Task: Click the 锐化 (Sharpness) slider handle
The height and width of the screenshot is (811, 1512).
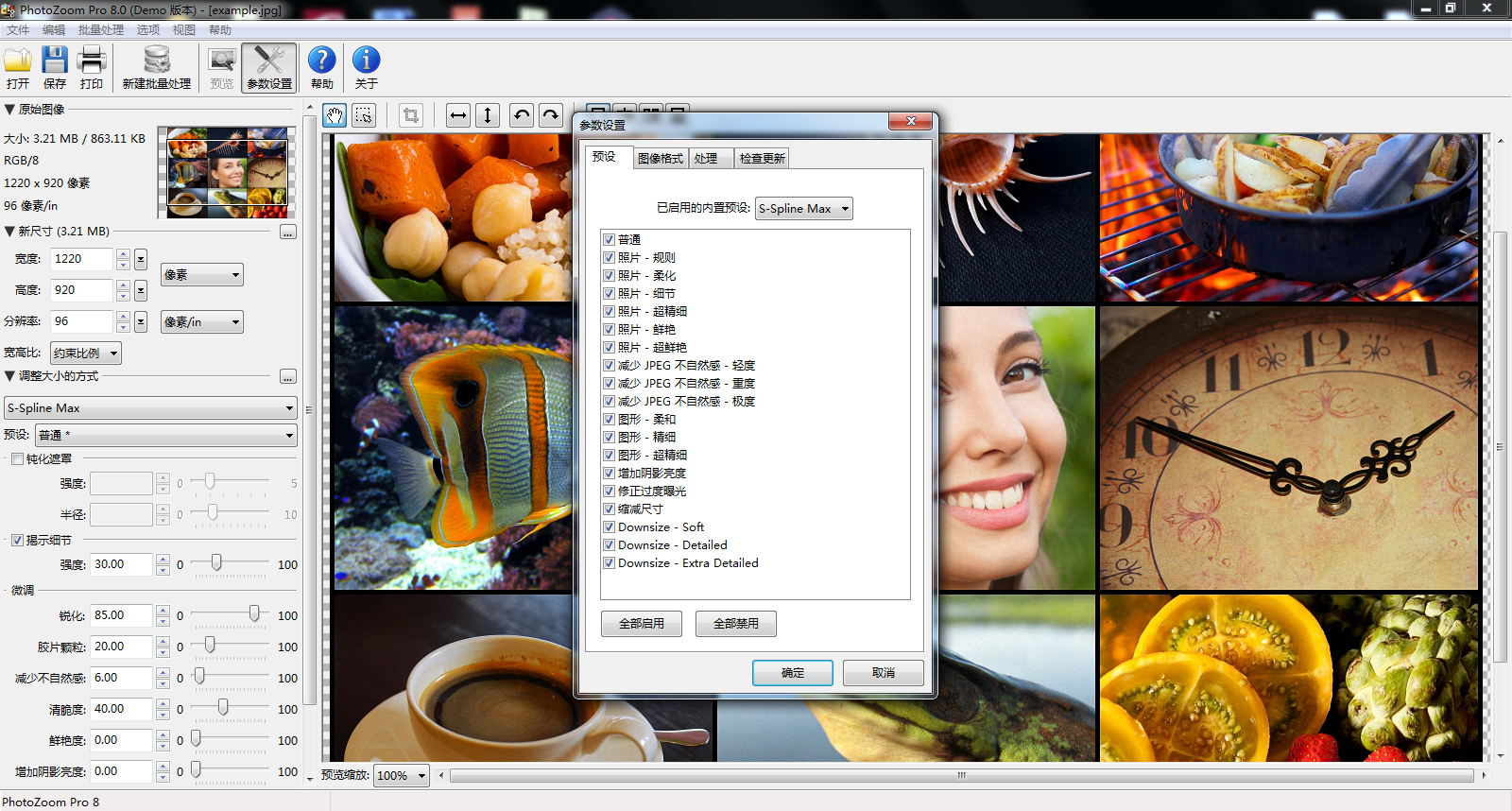Action: coord(254,614)
